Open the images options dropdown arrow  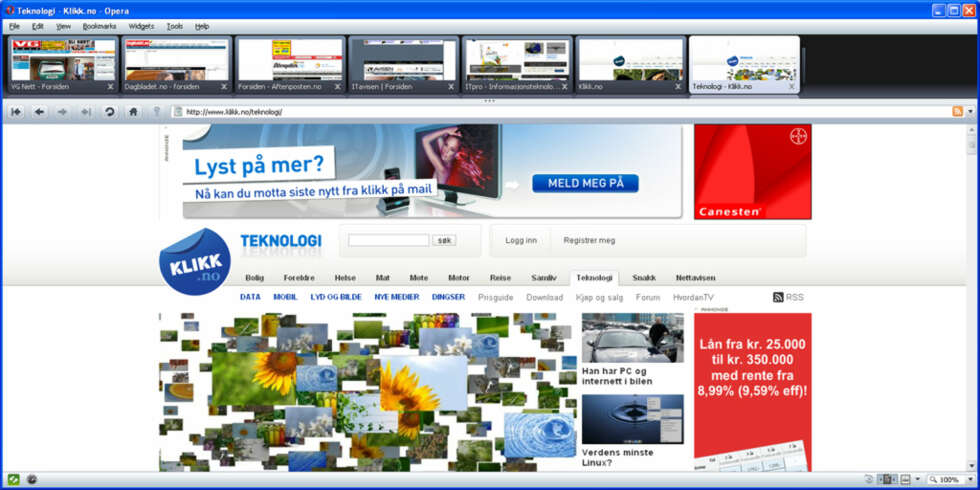pos(918,479)
